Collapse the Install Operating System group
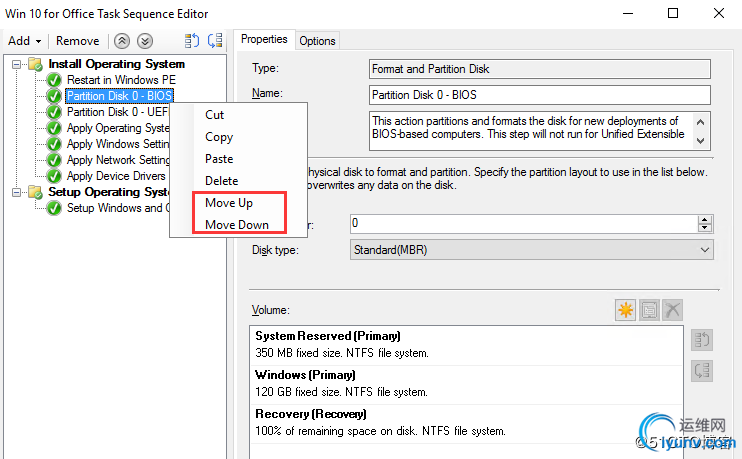The height and width of the screenshot is (459, 742). pos(17,64)
